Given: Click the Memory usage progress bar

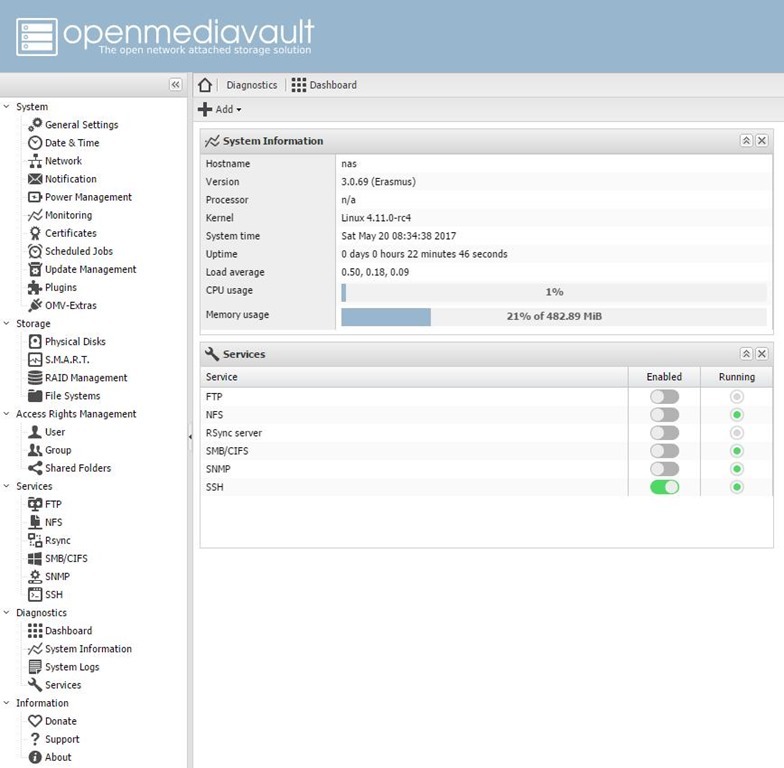Looking at the screenshot, I should pos(553,317).
